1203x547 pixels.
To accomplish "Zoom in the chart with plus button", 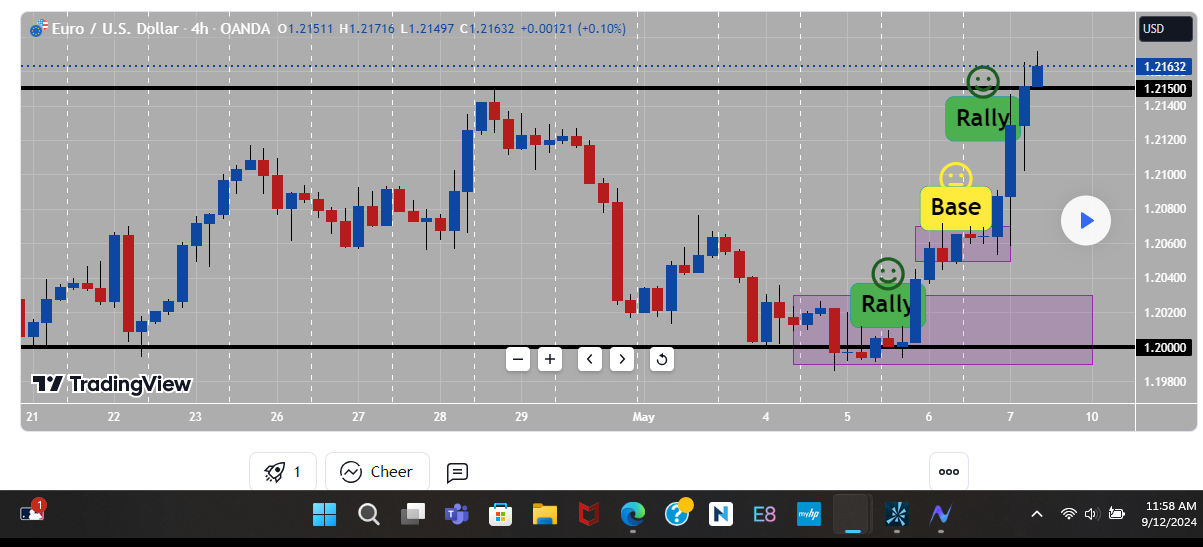I will click(x=549, y=359).
